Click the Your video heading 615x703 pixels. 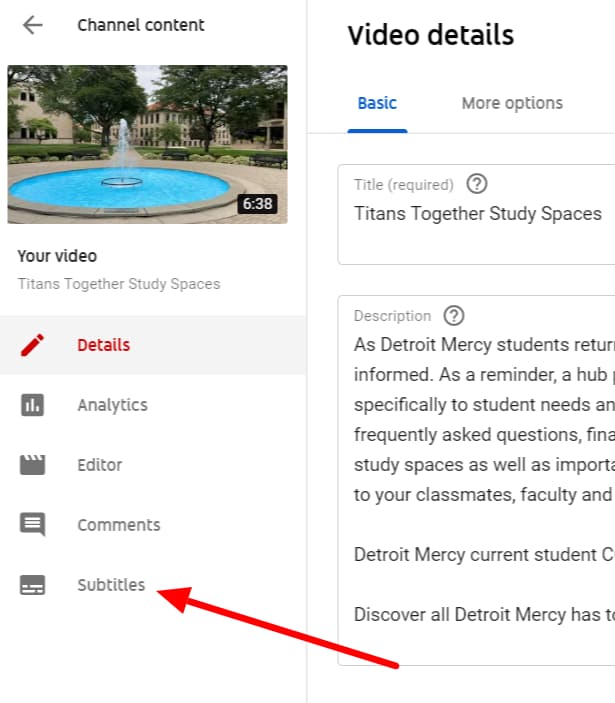57,256
